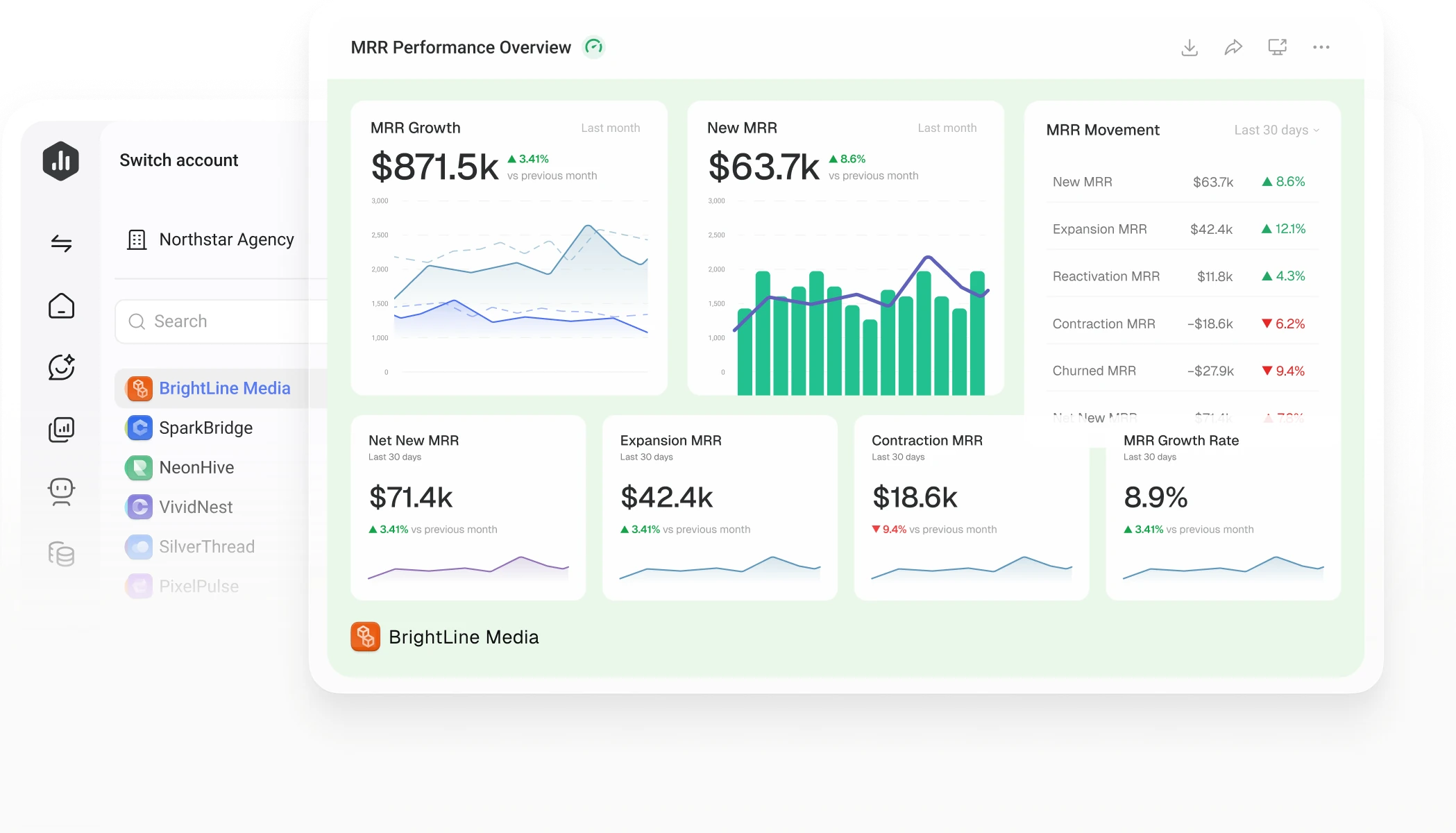This screenshot has width=1456, height=833.
Task: Click the download icon in the header
Action: tap(1190, 47)
